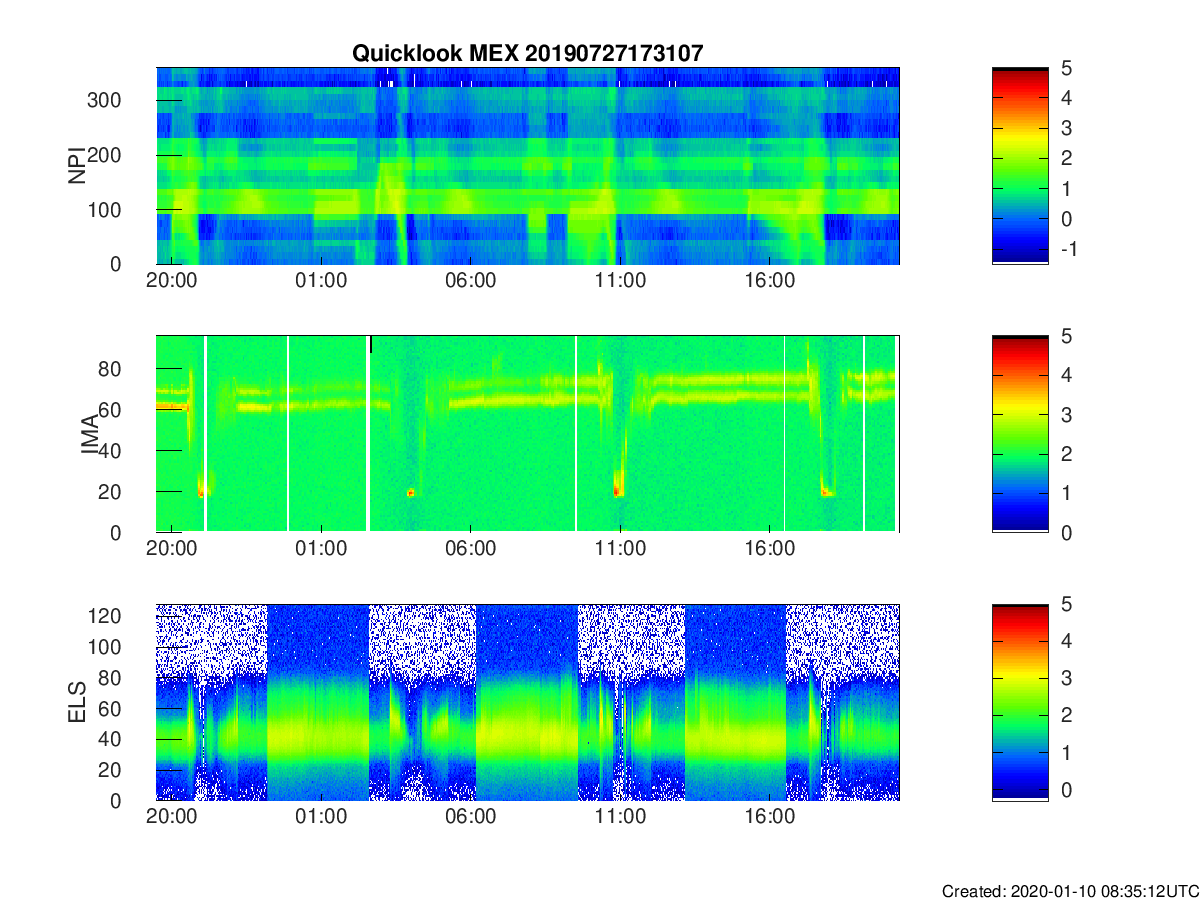Click the ELS spectrogram plot area

click(528, 702)
